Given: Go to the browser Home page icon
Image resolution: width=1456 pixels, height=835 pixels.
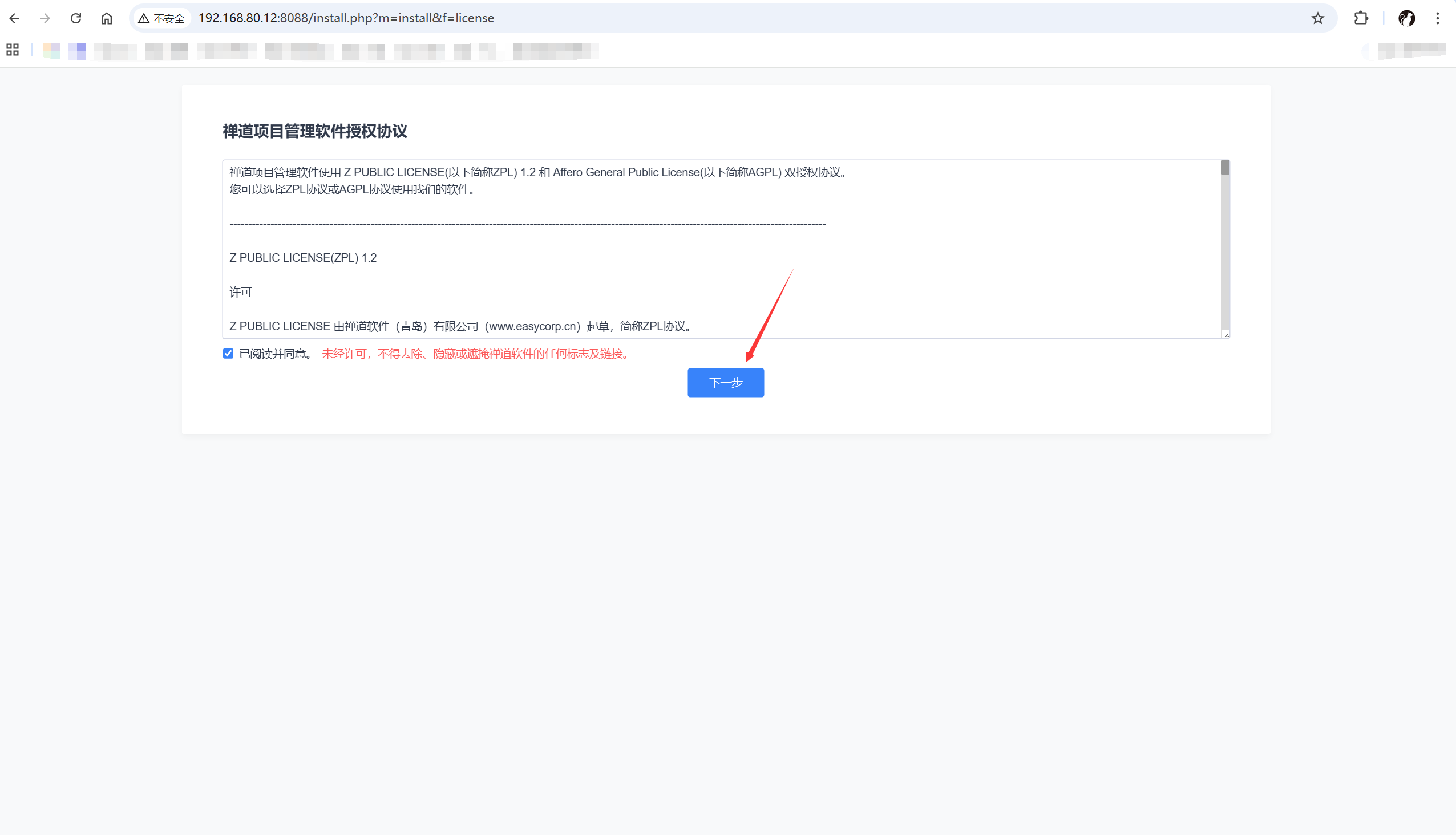Looking at the screenshot, I should click(107, 18).
